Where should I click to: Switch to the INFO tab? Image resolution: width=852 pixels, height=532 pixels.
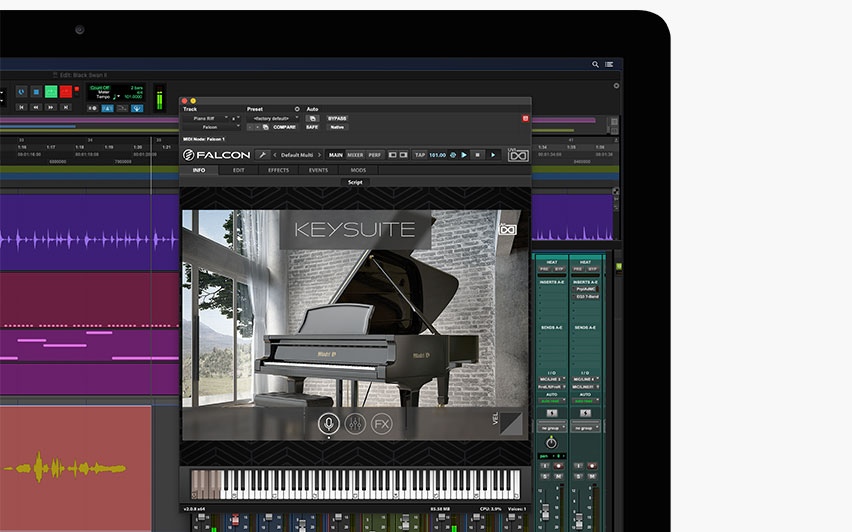point(199,170)
